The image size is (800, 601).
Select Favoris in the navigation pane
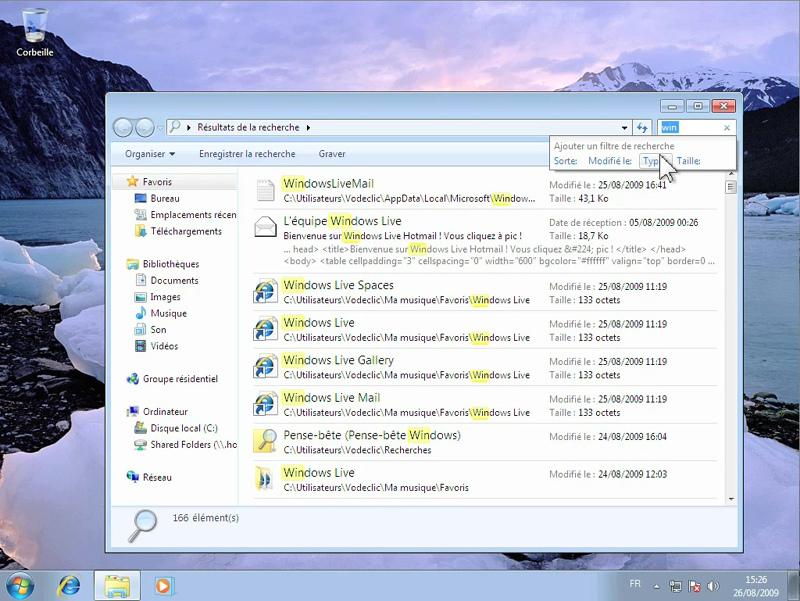click(157, 182)
